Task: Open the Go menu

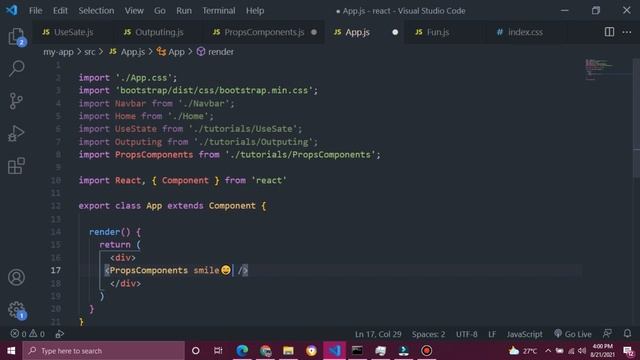Action: [160, 11]
